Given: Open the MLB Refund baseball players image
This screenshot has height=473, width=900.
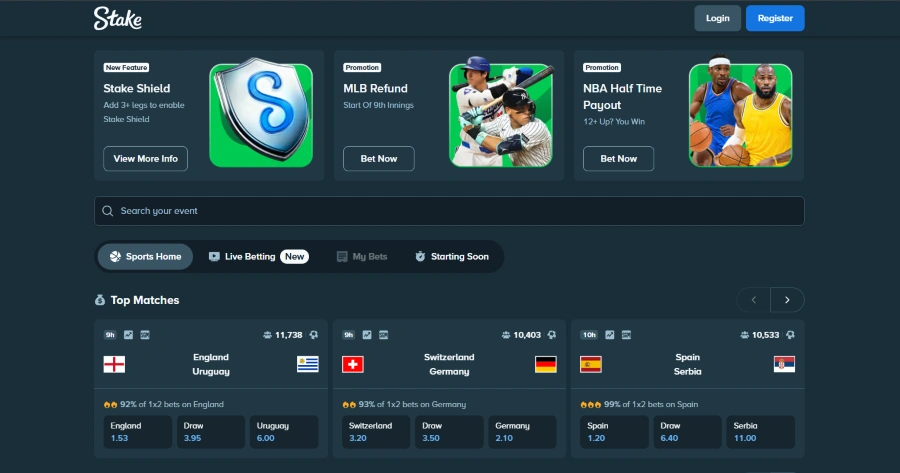Looking at the screenshot, I should click(501, 114).
